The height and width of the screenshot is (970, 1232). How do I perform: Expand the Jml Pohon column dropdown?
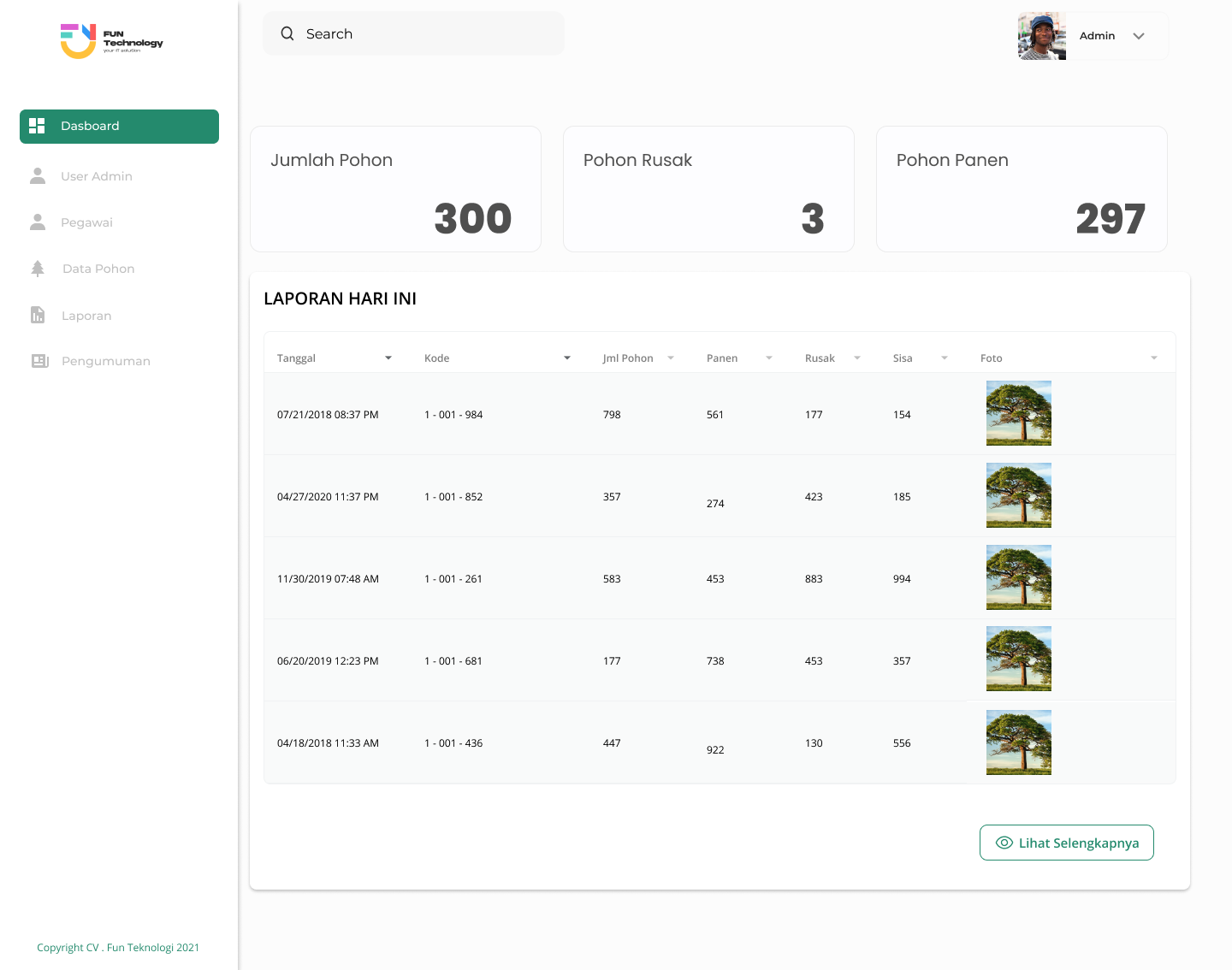coord(671,358)
